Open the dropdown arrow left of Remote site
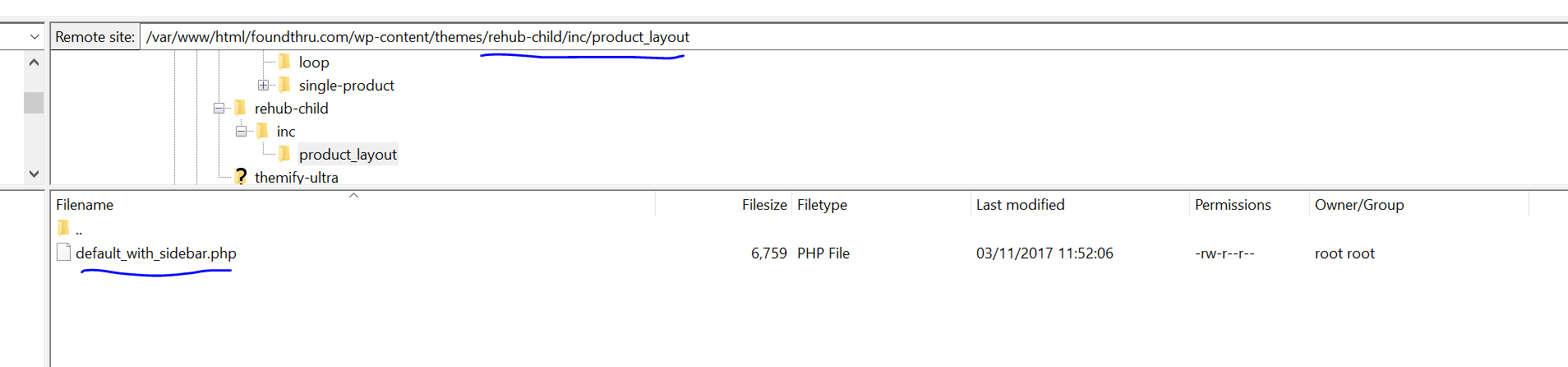 [x=34, y=37]
